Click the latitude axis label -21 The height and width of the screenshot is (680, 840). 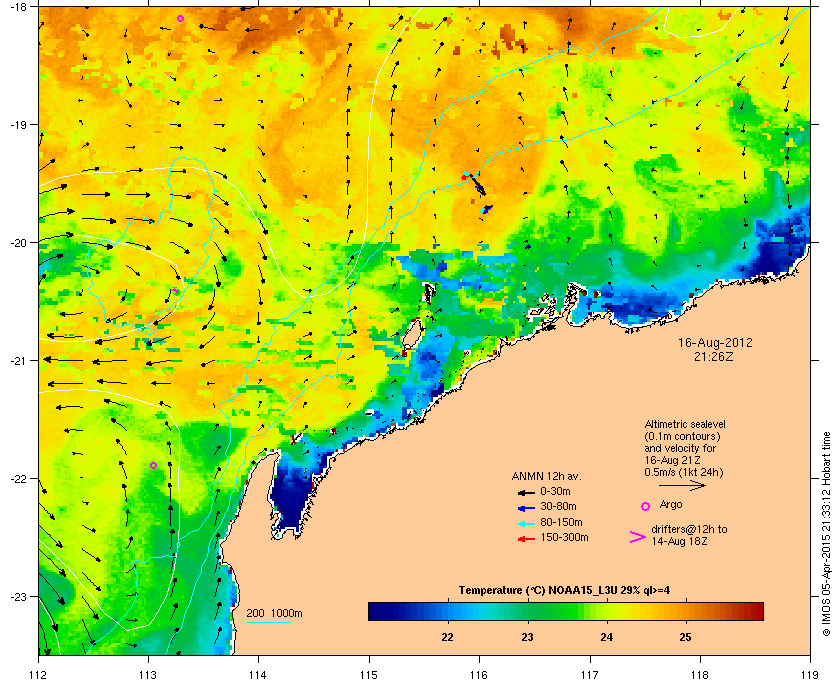[x=18, y=361]
